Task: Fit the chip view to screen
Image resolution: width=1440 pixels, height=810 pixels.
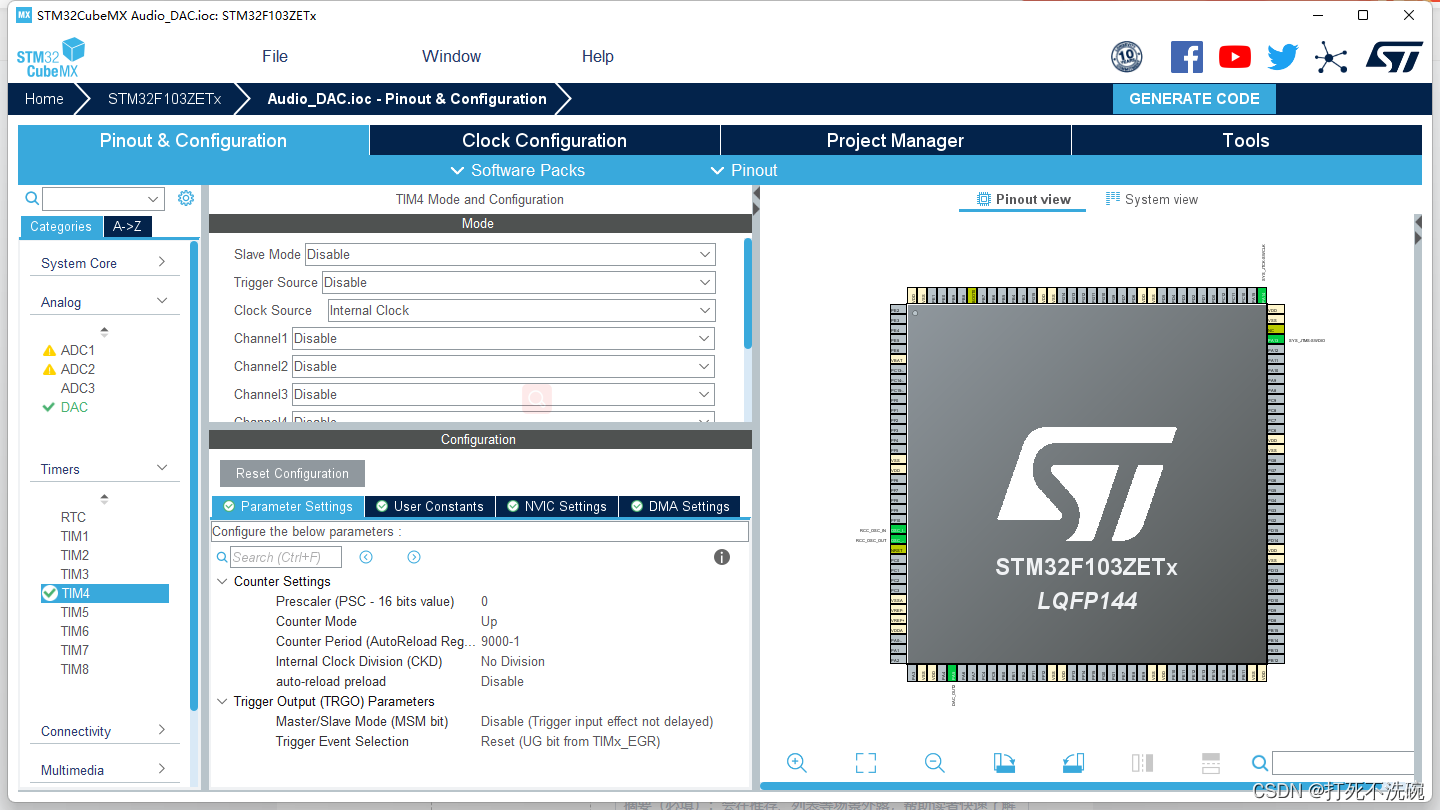Action: tap(866, 763)
